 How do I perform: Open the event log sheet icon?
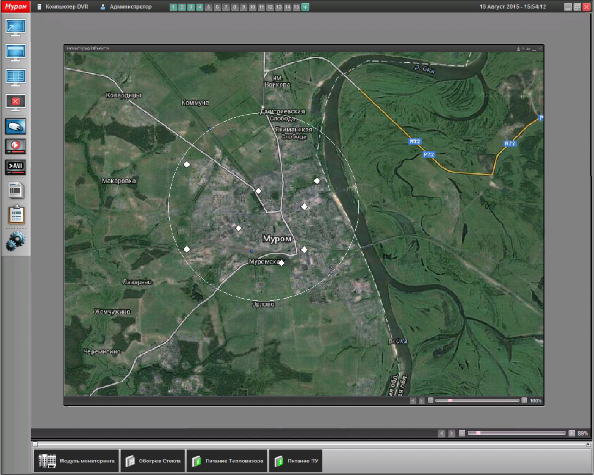tap(16, 190)
